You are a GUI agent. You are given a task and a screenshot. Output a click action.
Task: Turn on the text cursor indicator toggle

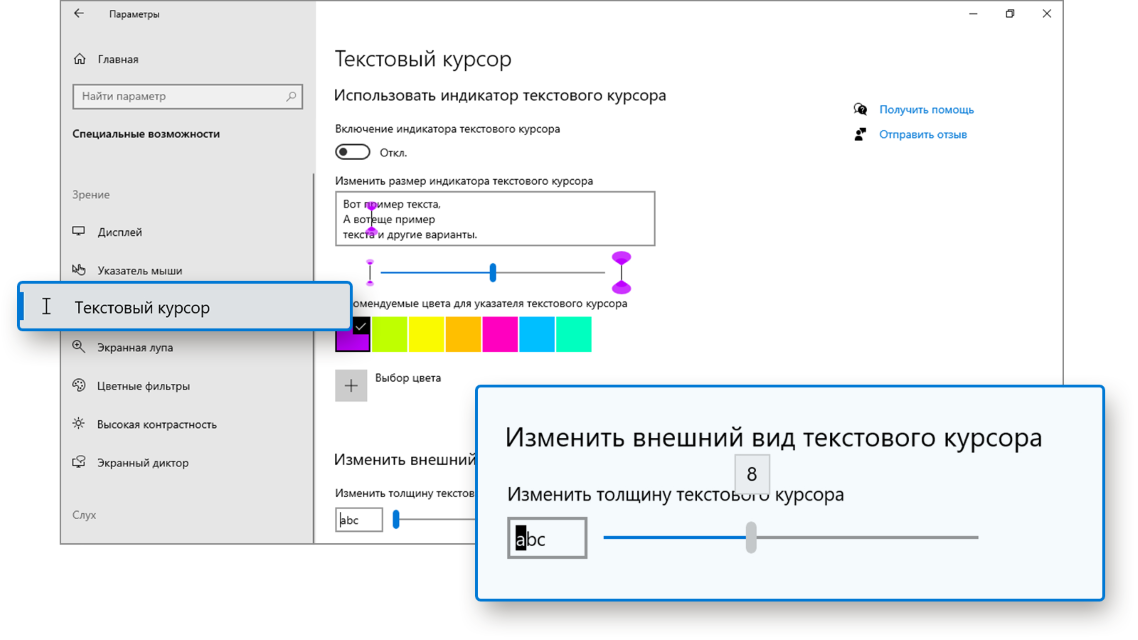point(353,152)
